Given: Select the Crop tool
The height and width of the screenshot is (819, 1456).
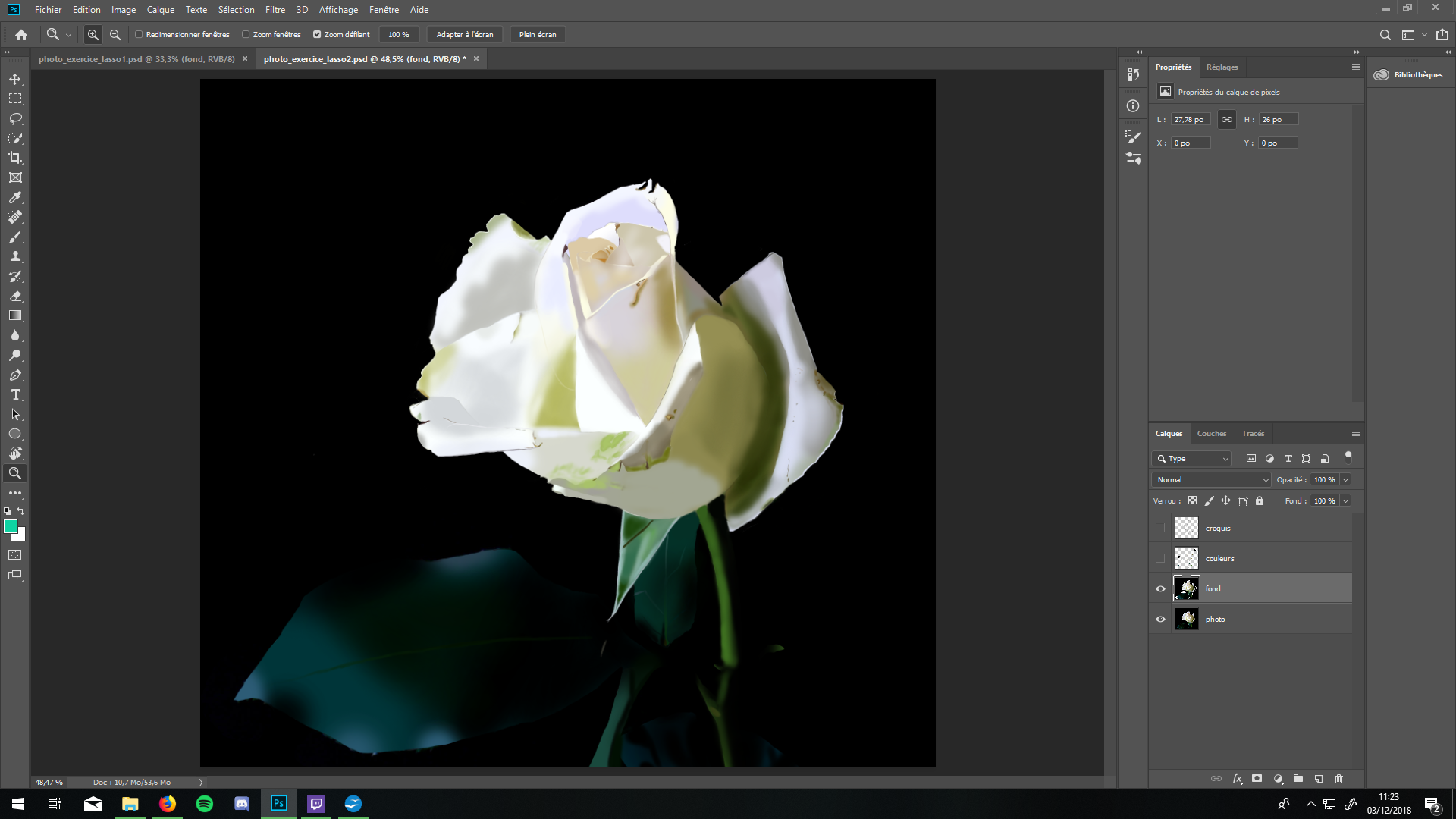Looking at the screenshot, I should click(15, 158).
